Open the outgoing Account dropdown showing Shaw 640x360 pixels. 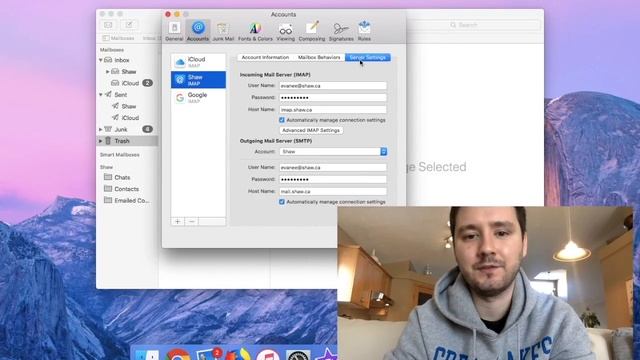(x=333, y=151)
